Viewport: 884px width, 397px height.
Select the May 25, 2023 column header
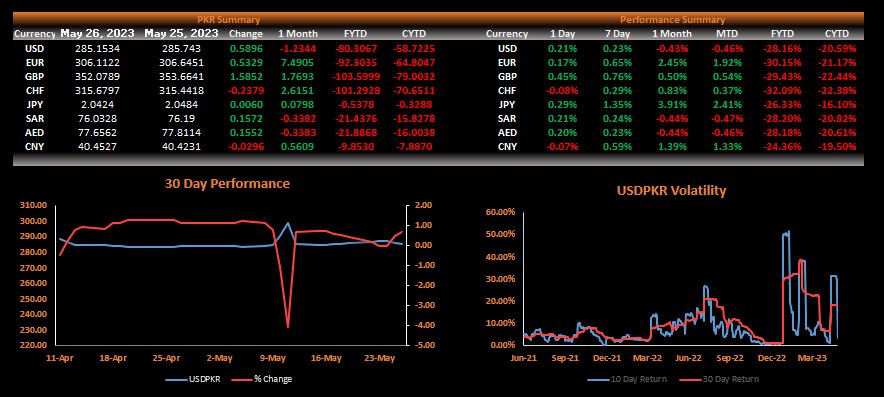tap(181, 34)
